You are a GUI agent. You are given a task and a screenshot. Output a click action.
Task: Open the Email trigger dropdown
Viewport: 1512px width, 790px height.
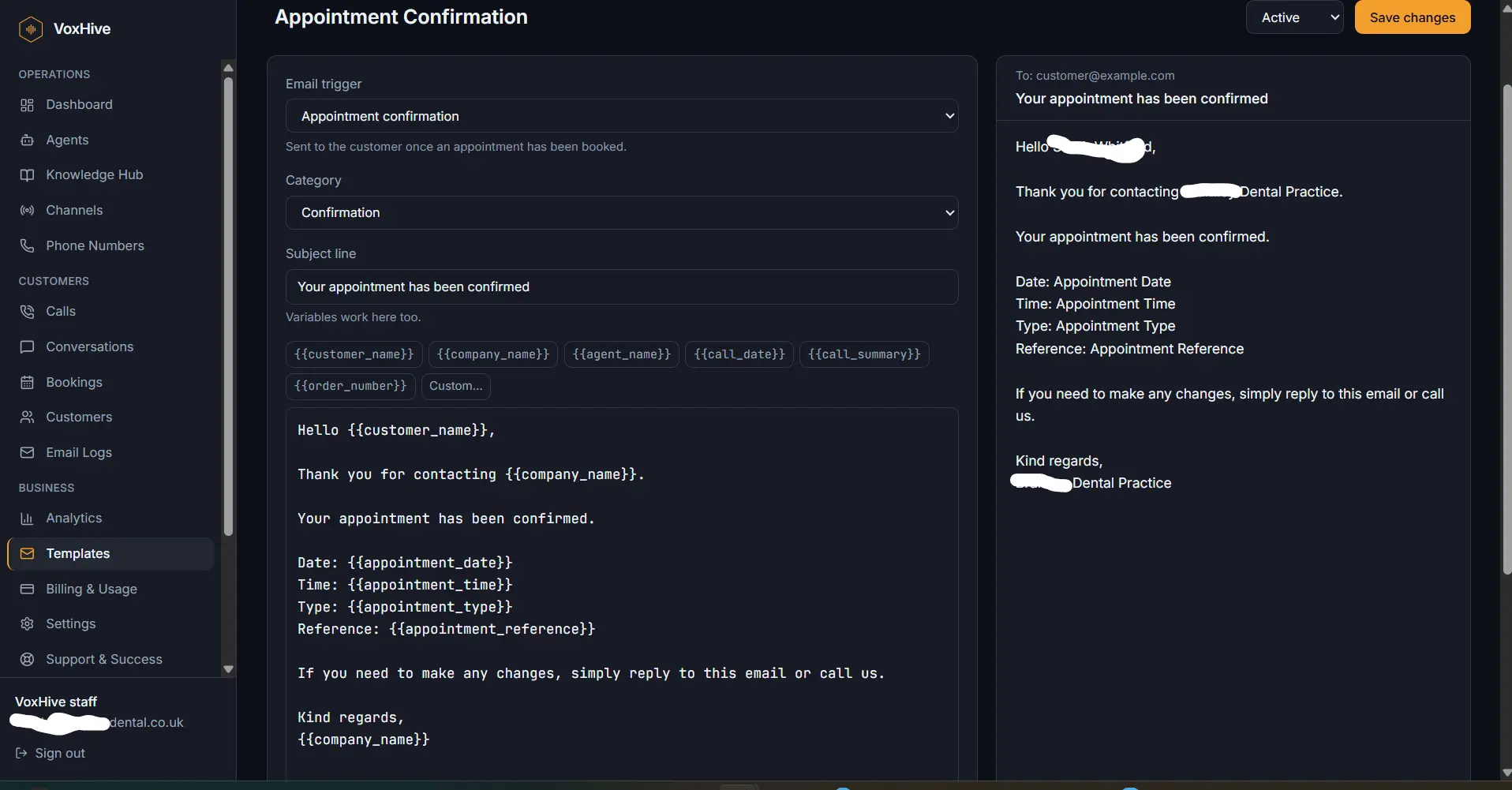click(622, 116)
